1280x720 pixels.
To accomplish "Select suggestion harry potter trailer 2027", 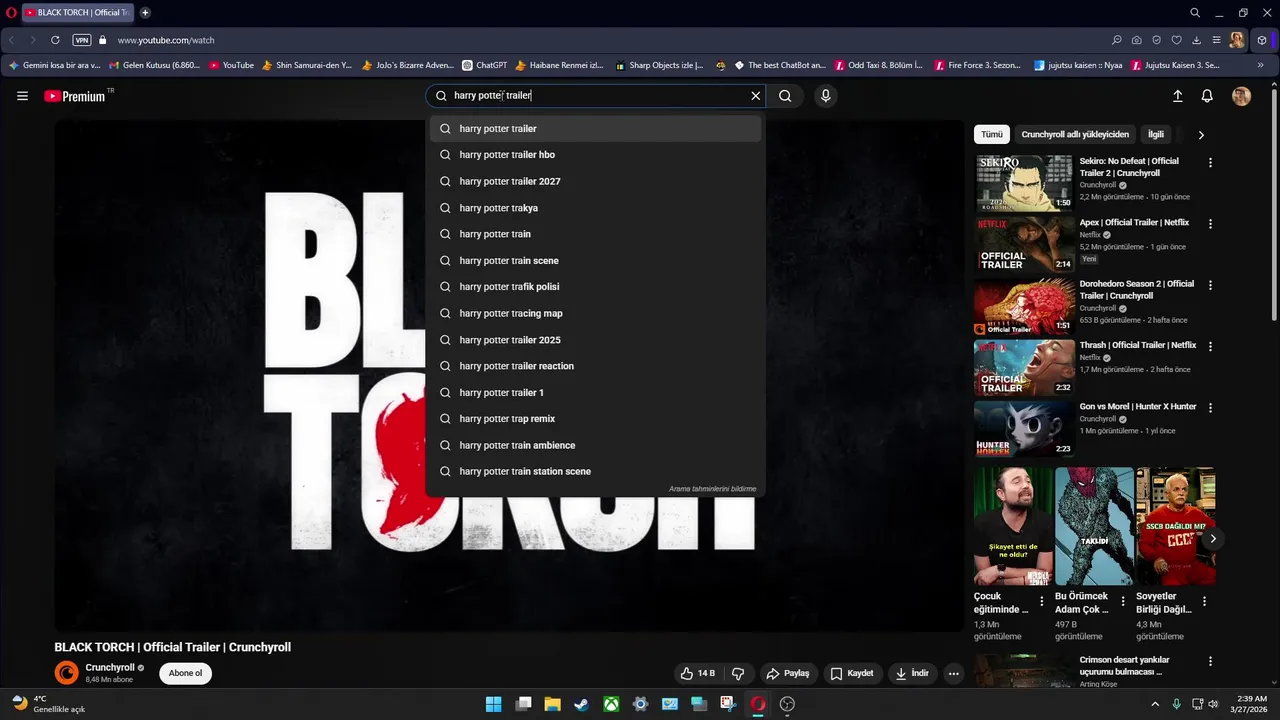I will tap(596, 181).
